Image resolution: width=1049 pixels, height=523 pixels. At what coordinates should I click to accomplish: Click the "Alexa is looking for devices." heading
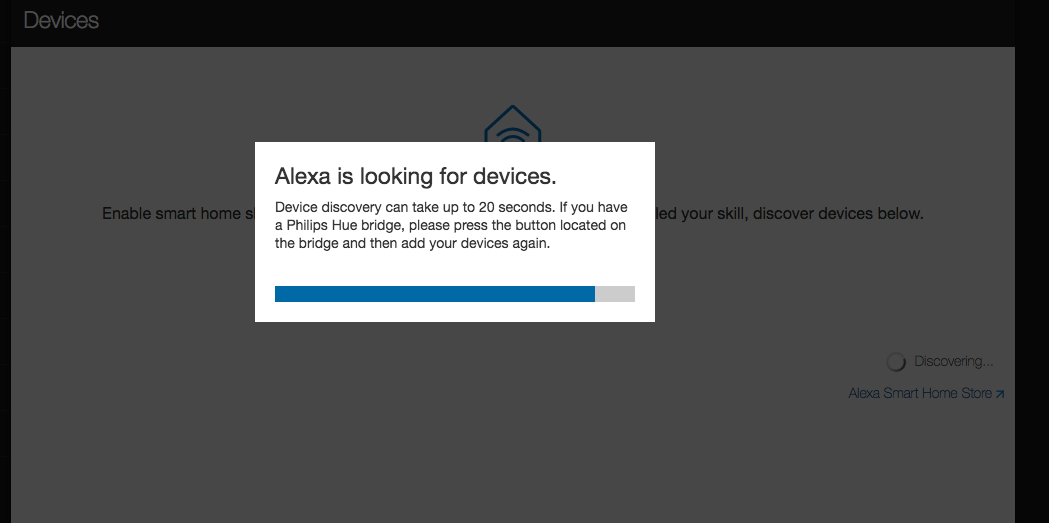pyautogui.click(x=415, y=177)
